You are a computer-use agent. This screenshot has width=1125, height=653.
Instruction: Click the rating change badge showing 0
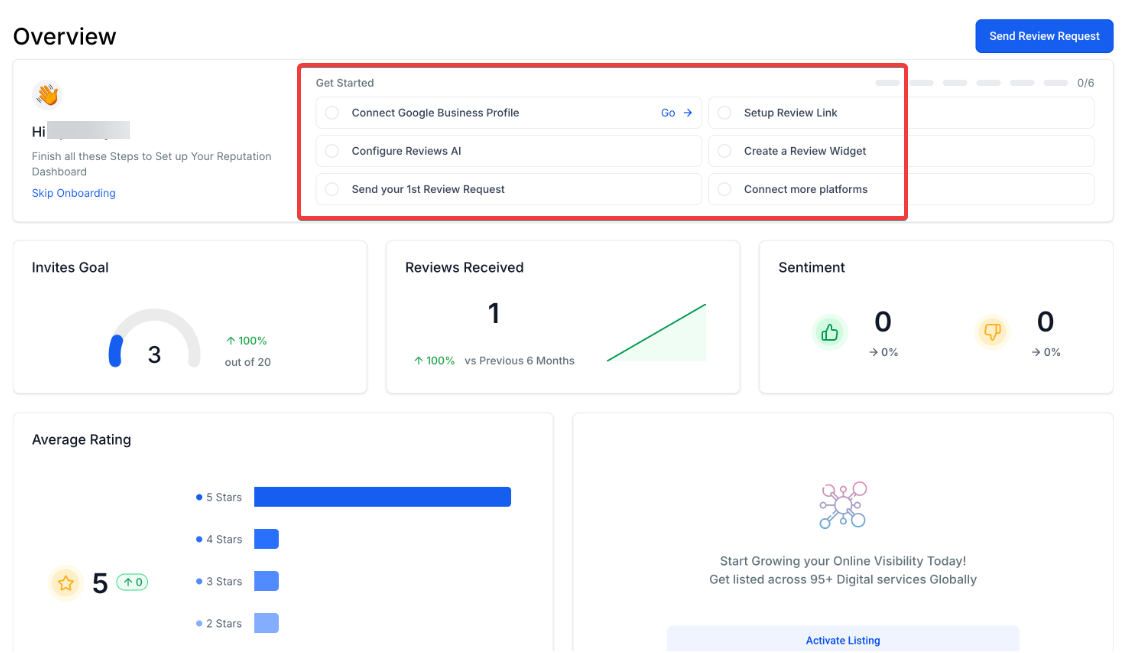coord(132,582)
